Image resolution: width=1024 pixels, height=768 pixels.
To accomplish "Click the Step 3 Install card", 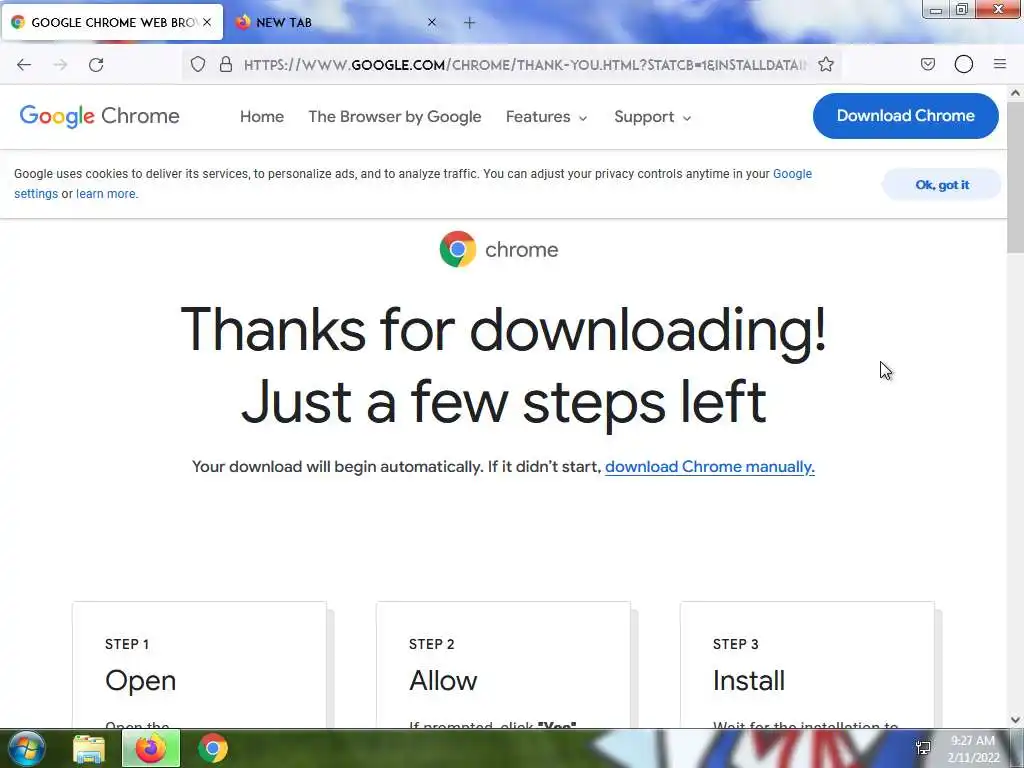I will coord(807,665).
